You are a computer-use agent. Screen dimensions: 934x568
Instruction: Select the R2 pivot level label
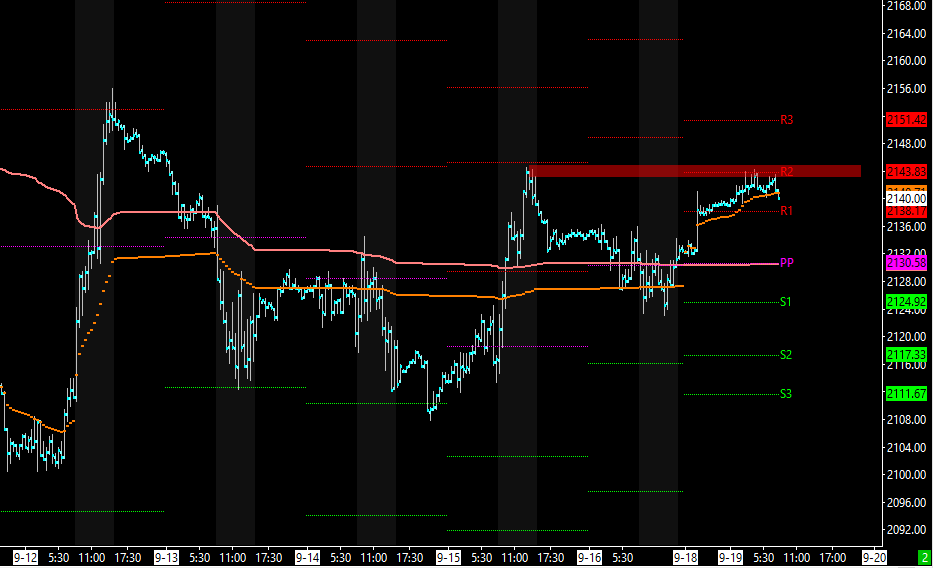tap(786, 172)
